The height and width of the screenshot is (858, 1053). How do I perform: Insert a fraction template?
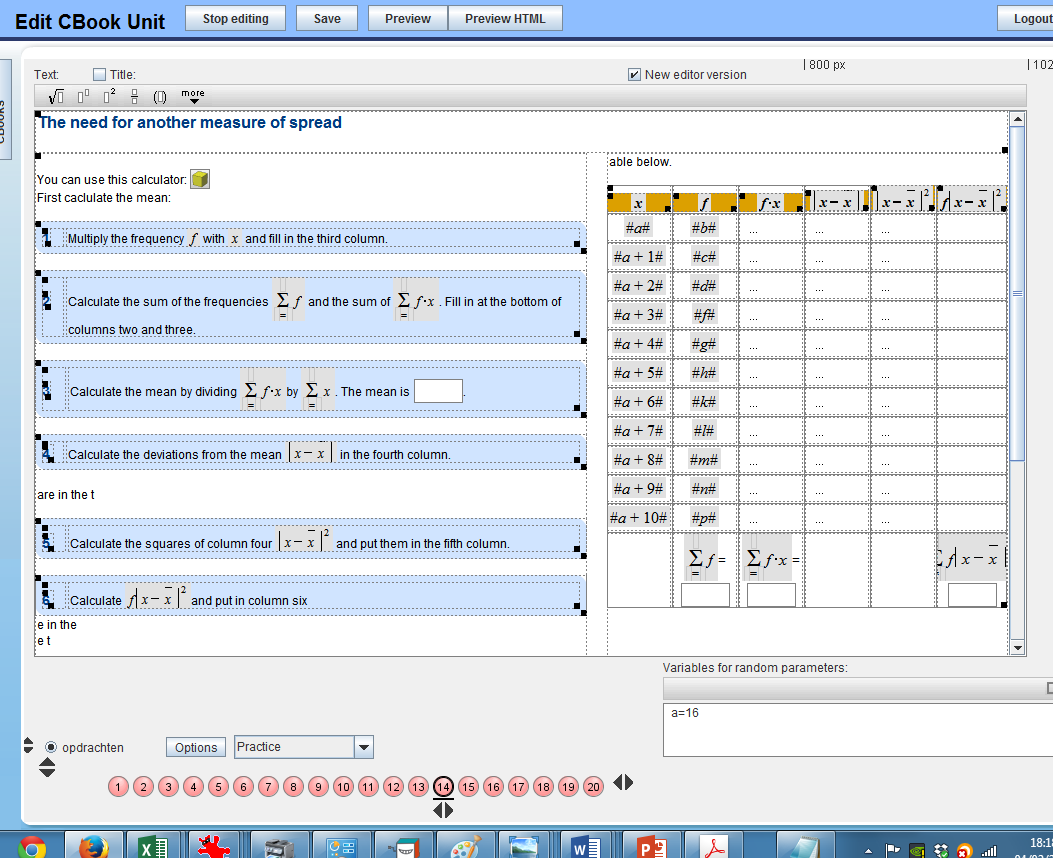coord(135,96)
